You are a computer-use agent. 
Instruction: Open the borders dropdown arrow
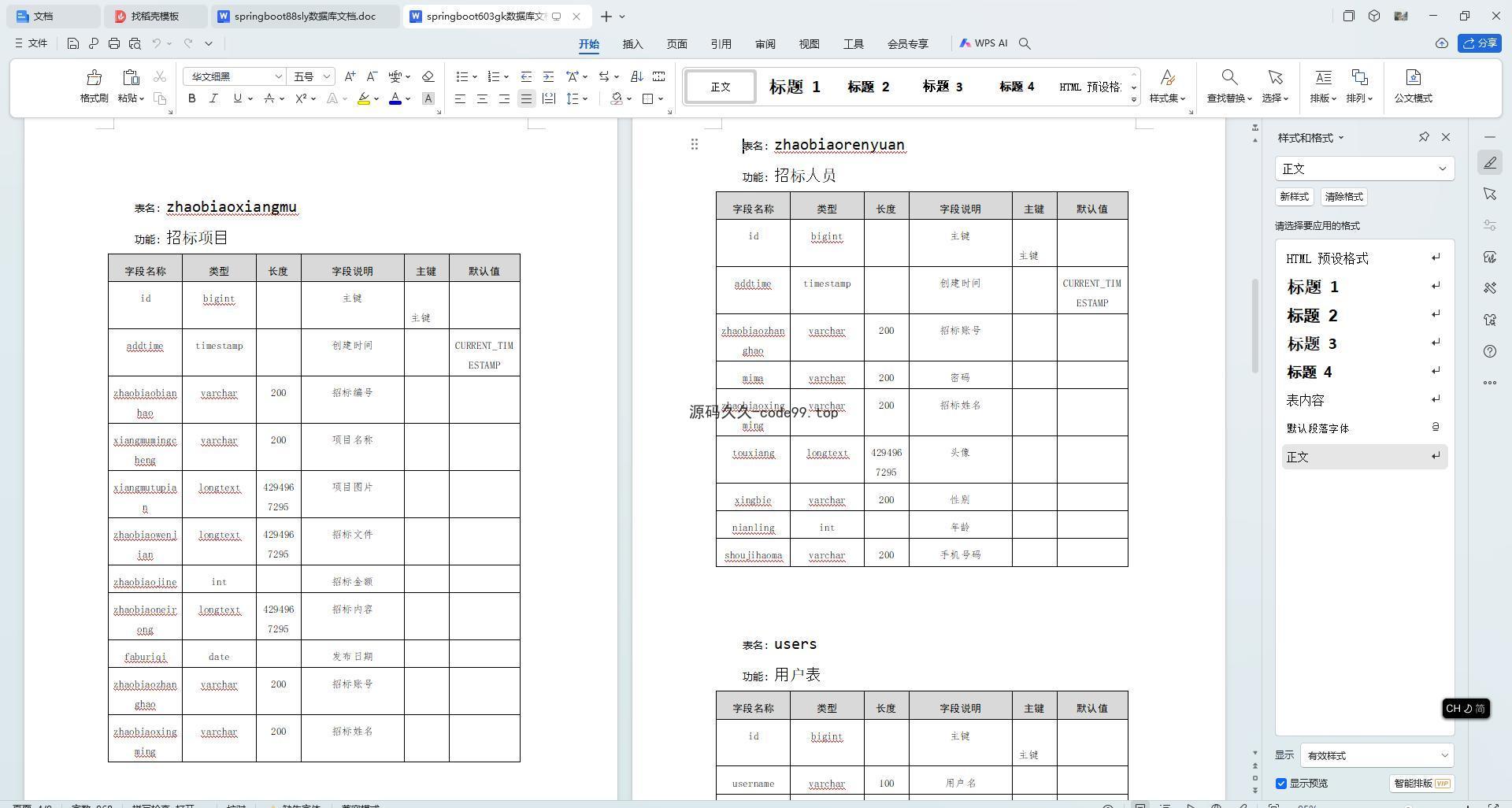[661, 98]
